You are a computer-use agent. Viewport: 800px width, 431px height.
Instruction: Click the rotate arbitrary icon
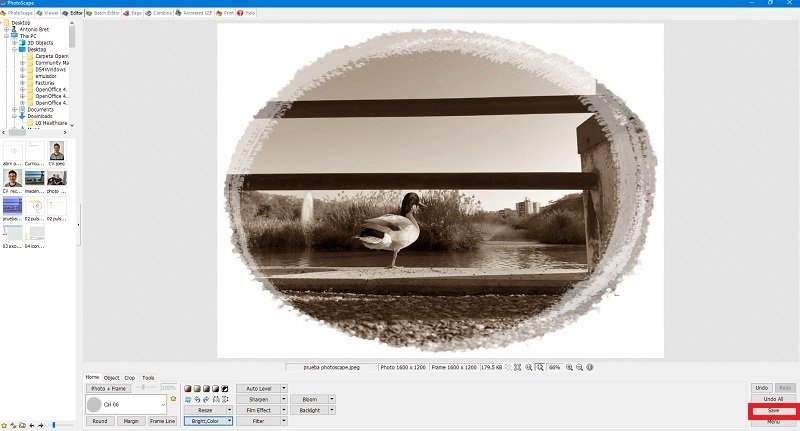click(x=188, y=399)
